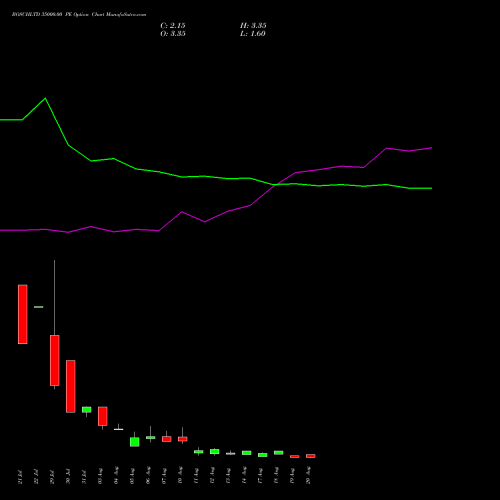Select the high value H: 3.35
The height and width of the screenshot is (500, 500).
[x=253, y=26]
